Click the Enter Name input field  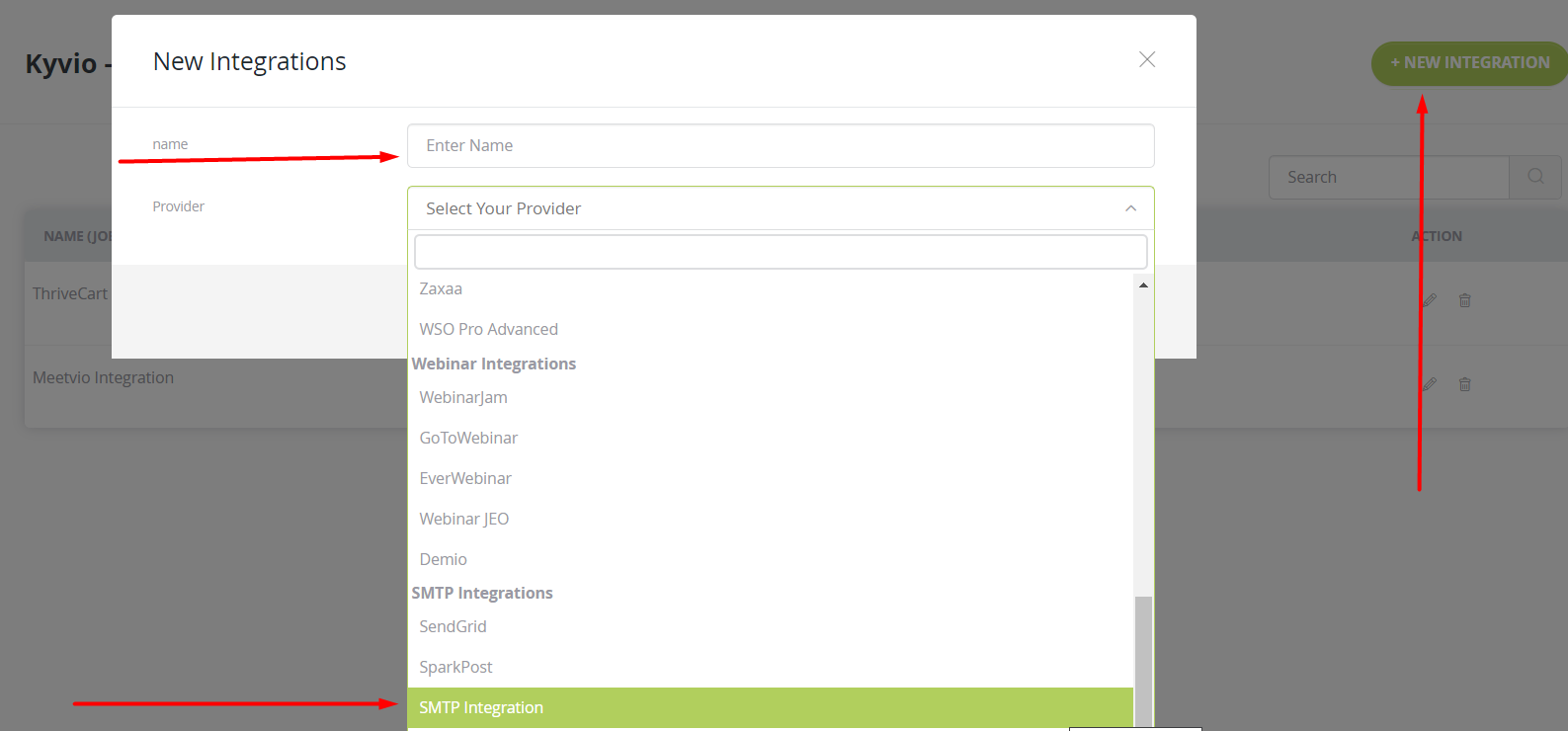tap(781, 145)
